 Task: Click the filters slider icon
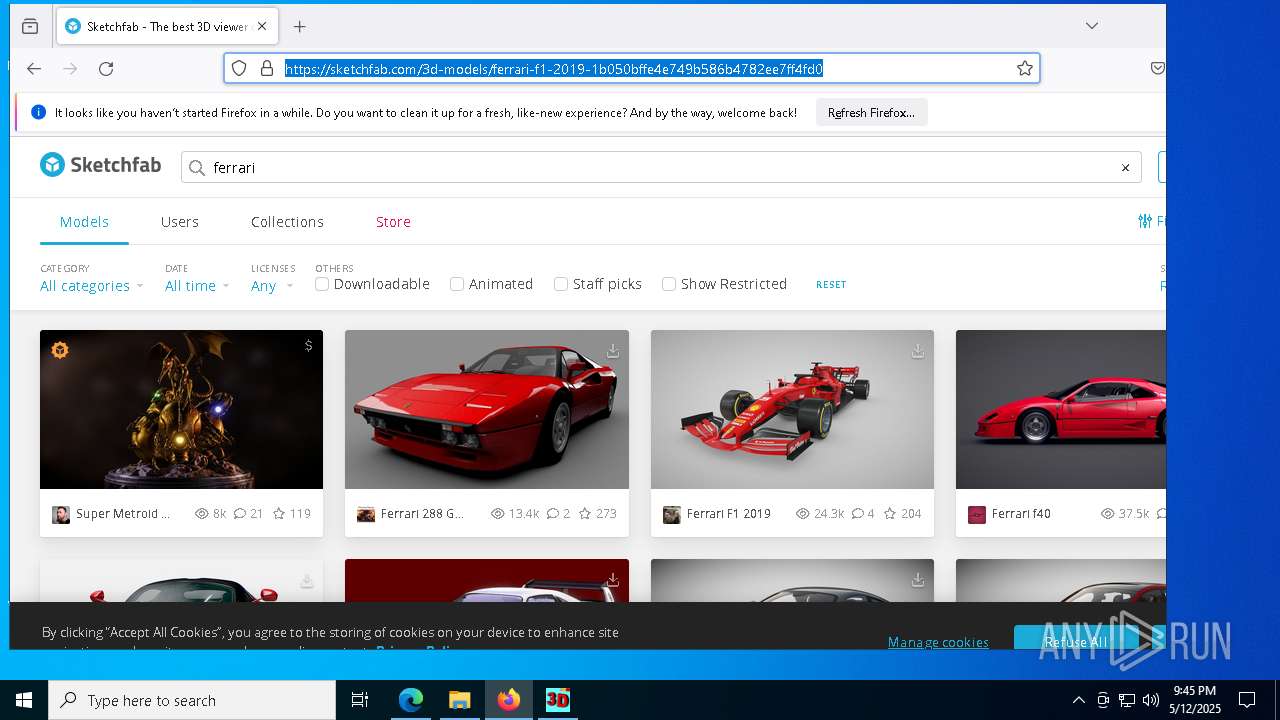pos(1145,221)
